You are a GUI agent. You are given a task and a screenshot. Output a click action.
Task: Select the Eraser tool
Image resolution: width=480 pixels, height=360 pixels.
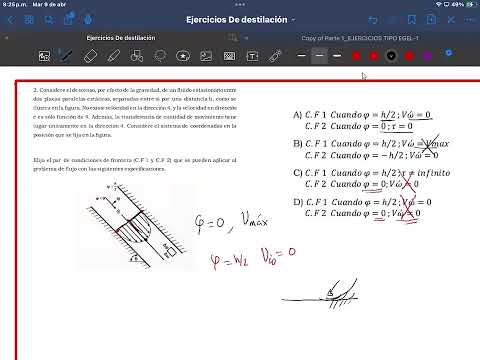coord(90,56)
